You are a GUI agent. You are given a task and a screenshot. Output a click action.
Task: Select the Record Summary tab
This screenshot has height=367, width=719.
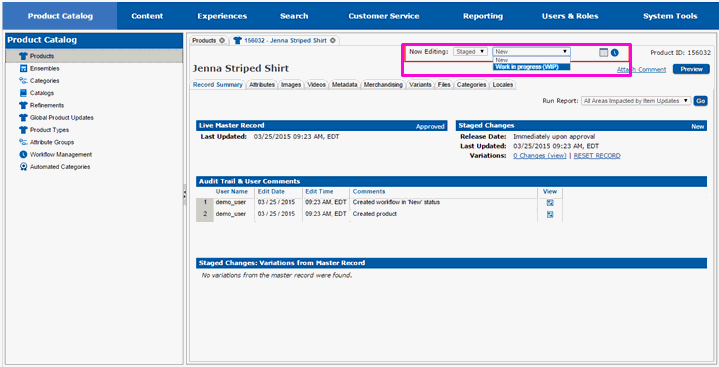pyautogui.click(x=217, y=85)
